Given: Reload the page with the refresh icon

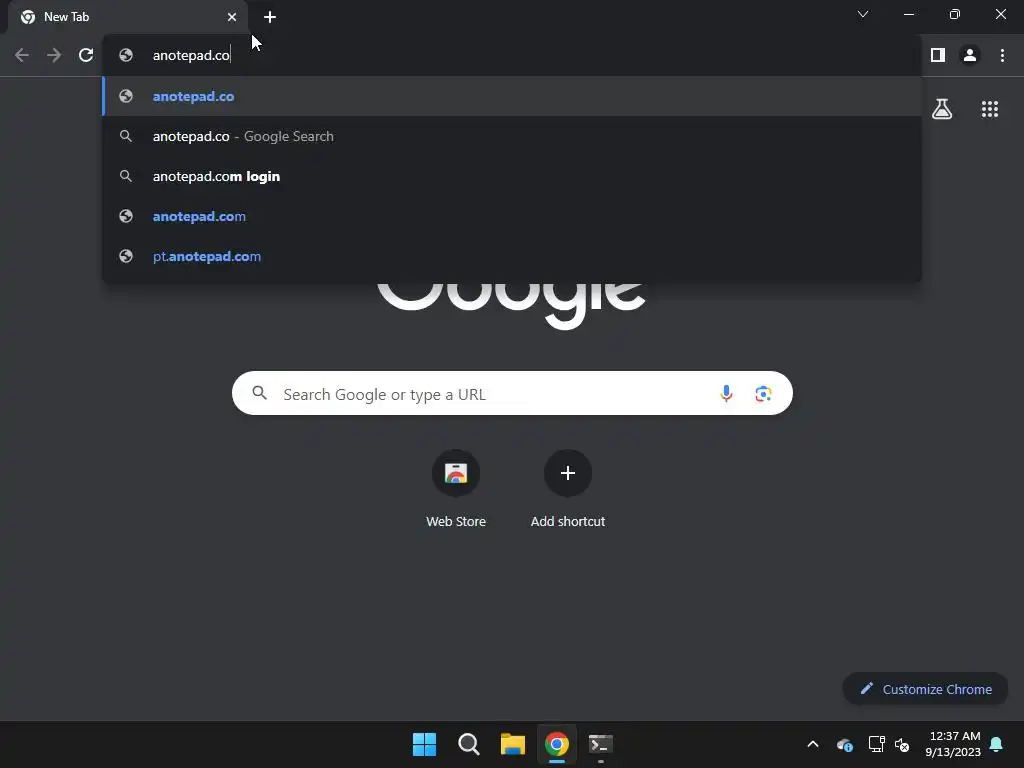Looking at the screenshot, I should (86, 55).
